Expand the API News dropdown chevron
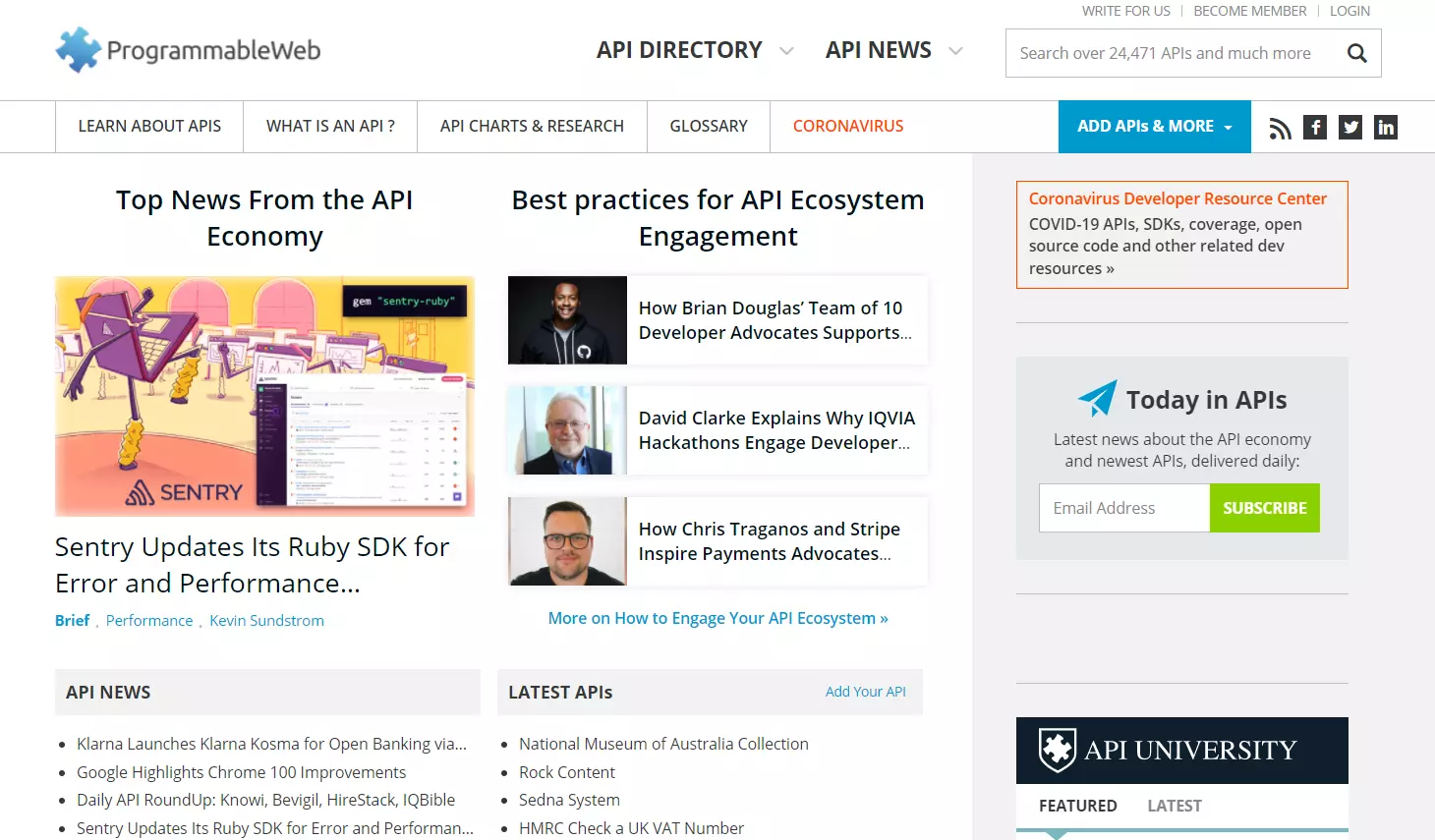Screen dimensions: 1435x840 click(955, 51)
